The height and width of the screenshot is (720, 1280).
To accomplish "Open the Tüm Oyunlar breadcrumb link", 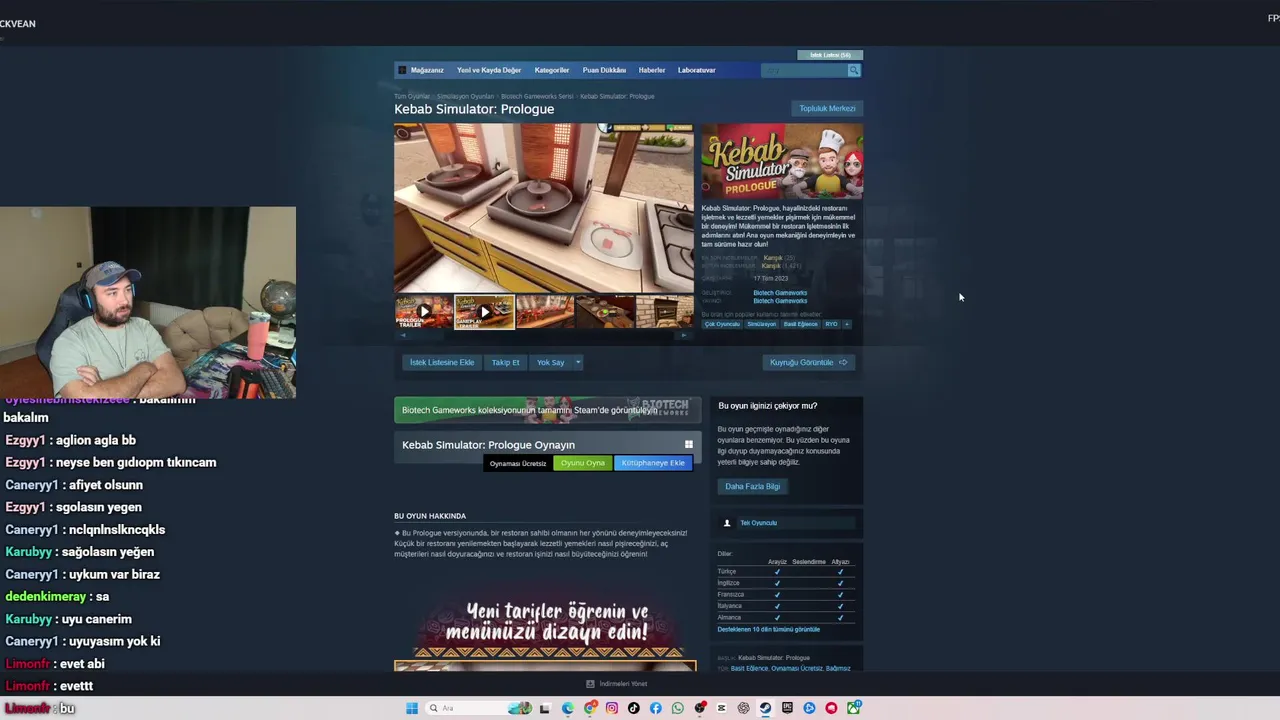I will [x=412, y=96].
